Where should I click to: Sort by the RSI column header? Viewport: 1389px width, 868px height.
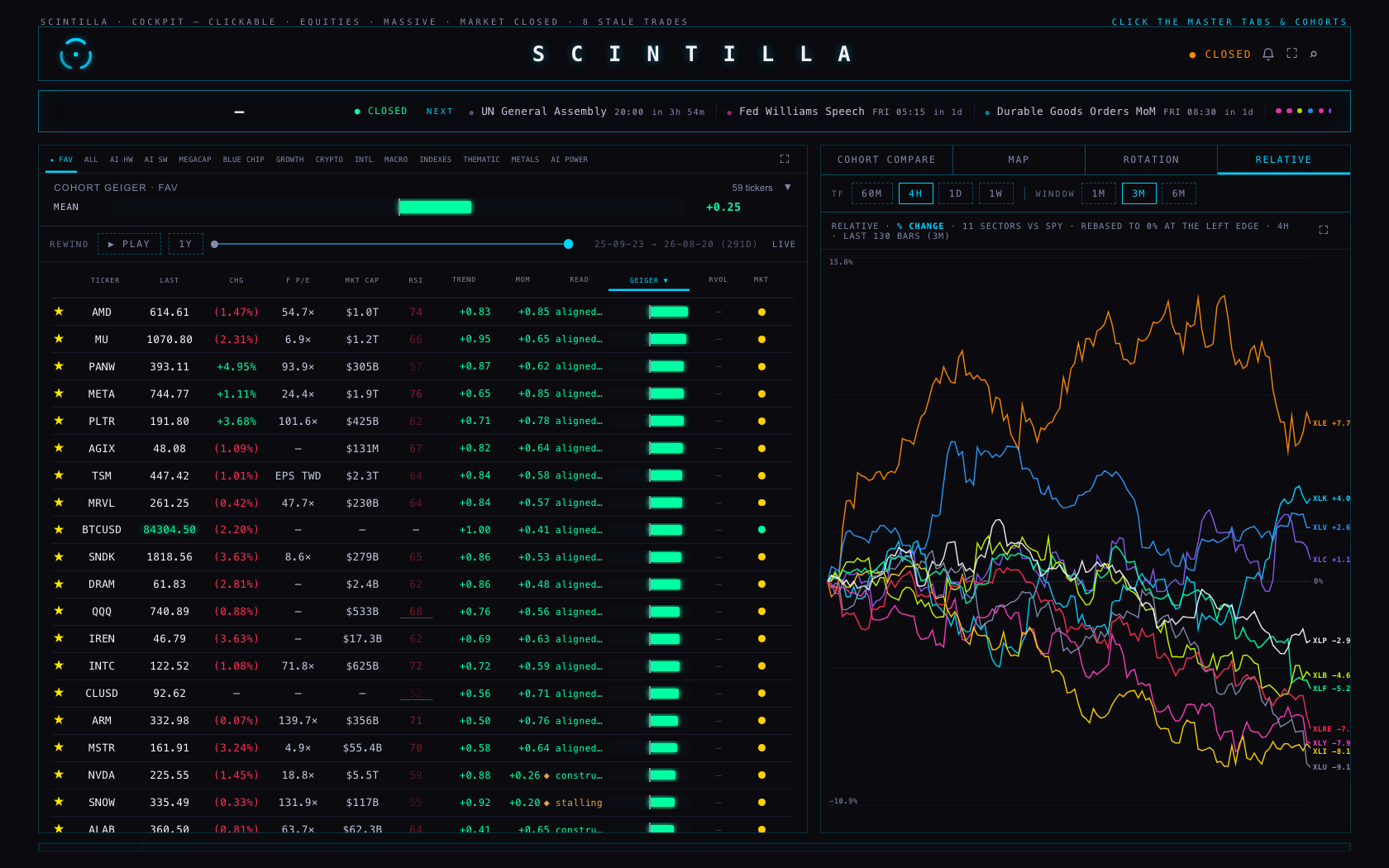coord(415,280)
